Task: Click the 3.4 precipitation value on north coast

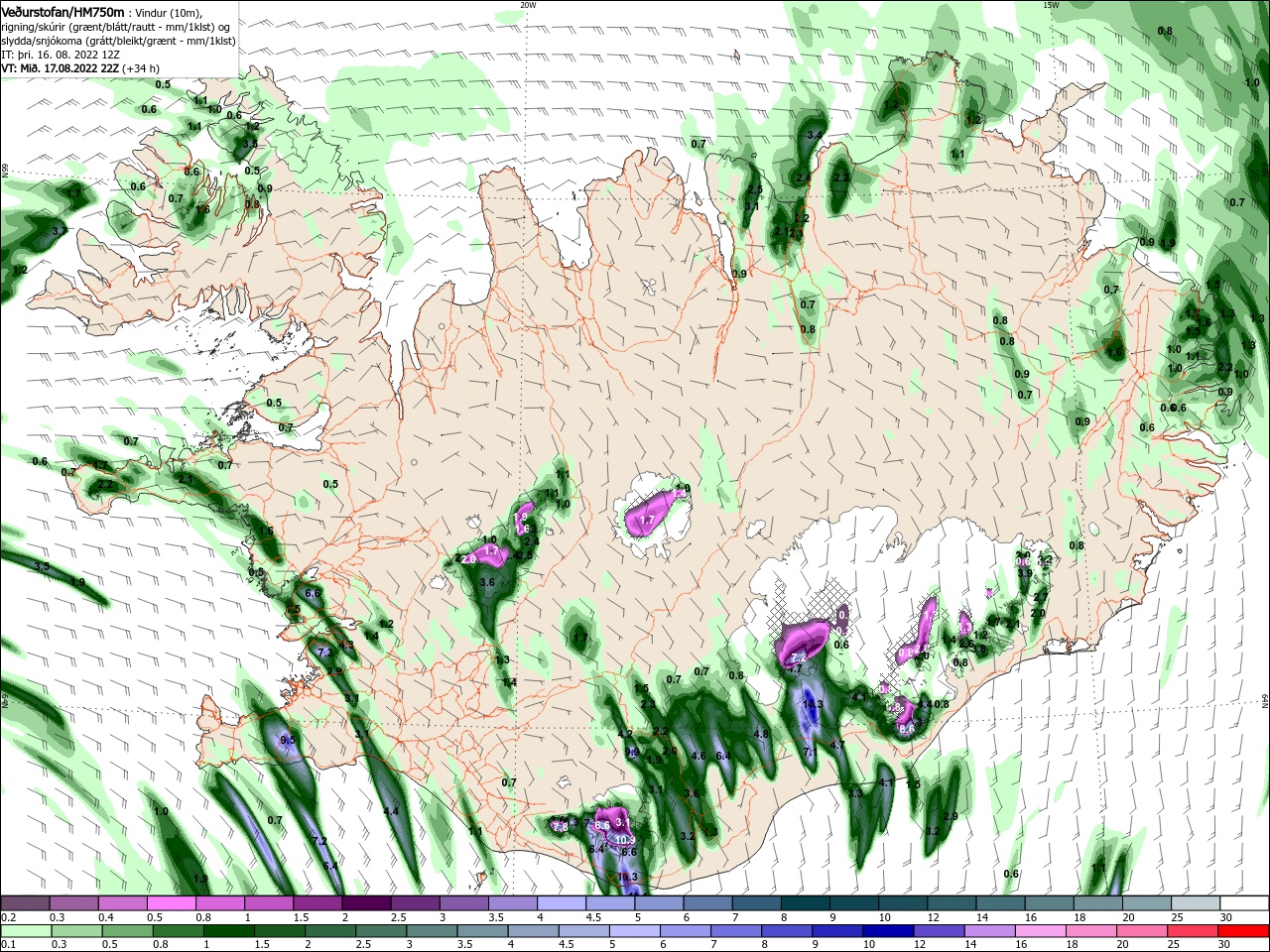Action: coord(817,135)
